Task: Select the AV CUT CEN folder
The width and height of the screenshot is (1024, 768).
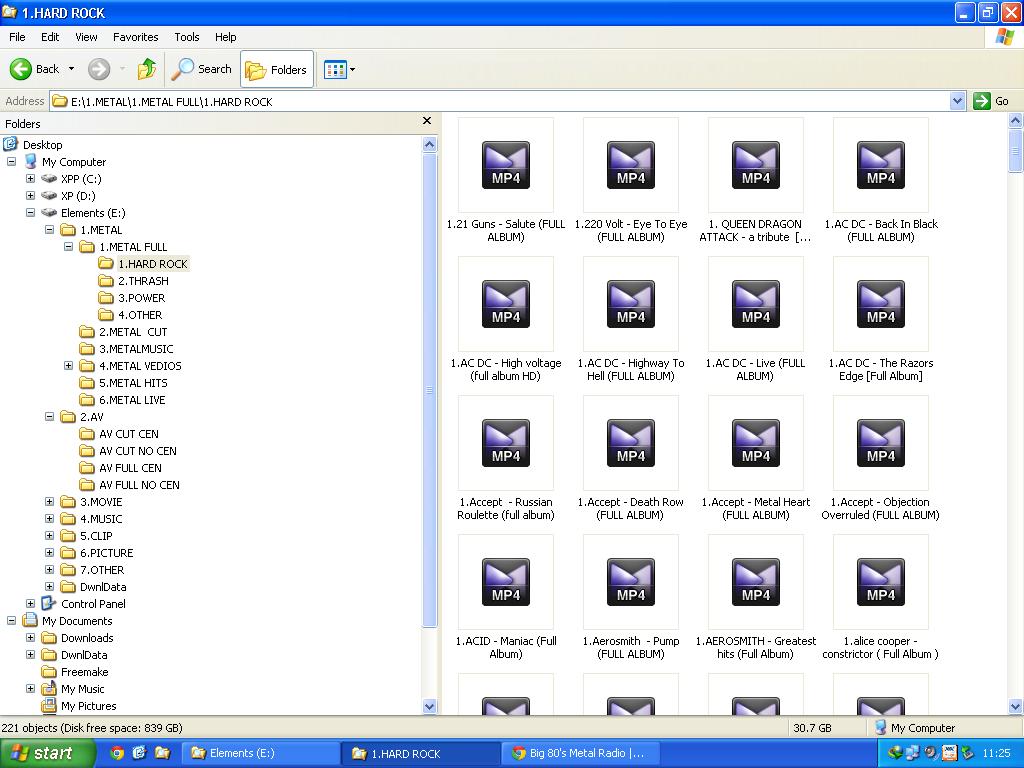Action: coord(119,434)
